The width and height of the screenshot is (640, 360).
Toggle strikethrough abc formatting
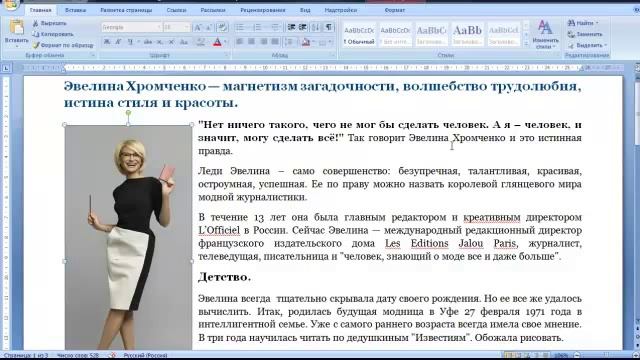tap(148, 42)
